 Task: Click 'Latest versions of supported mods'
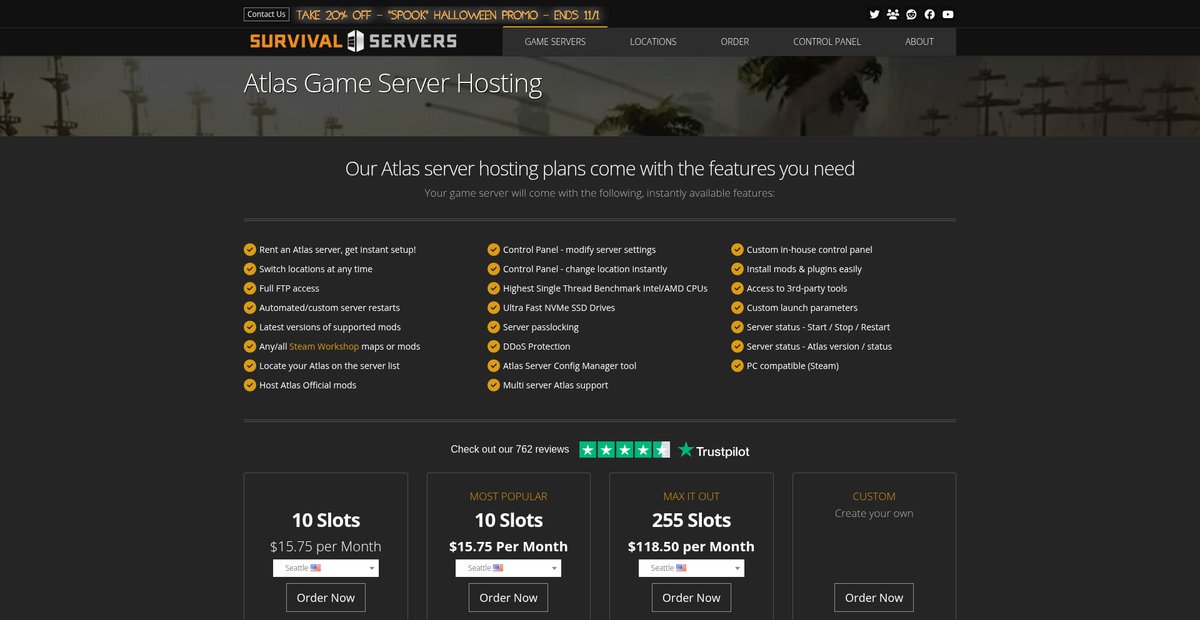pos(330,327)
